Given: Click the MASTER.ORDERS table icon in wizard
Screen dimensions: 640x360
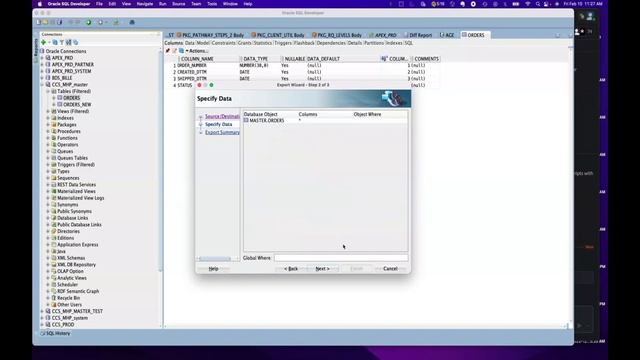Looking at the screenshot, I should [x=246, y=120].
